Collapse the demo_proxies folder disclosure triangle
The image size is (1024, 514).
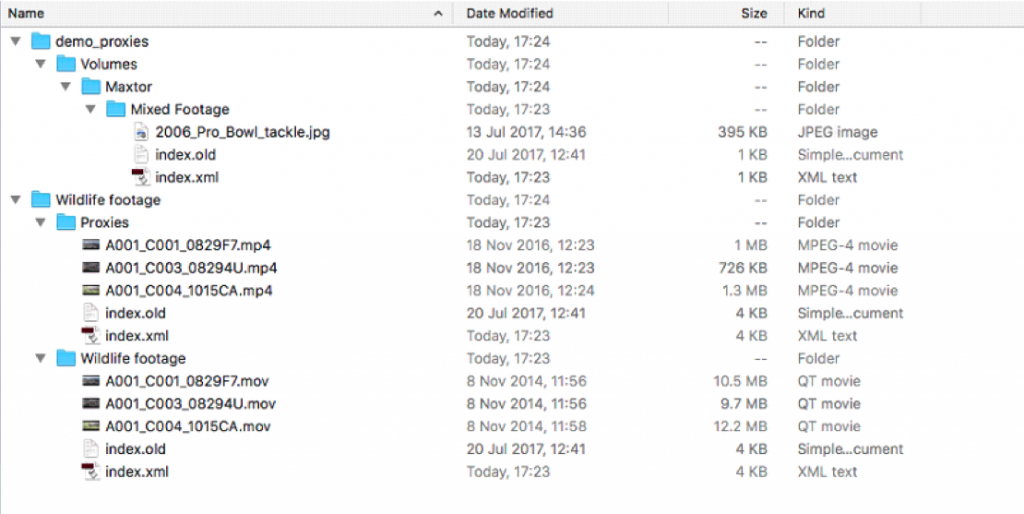click(16, 41)
